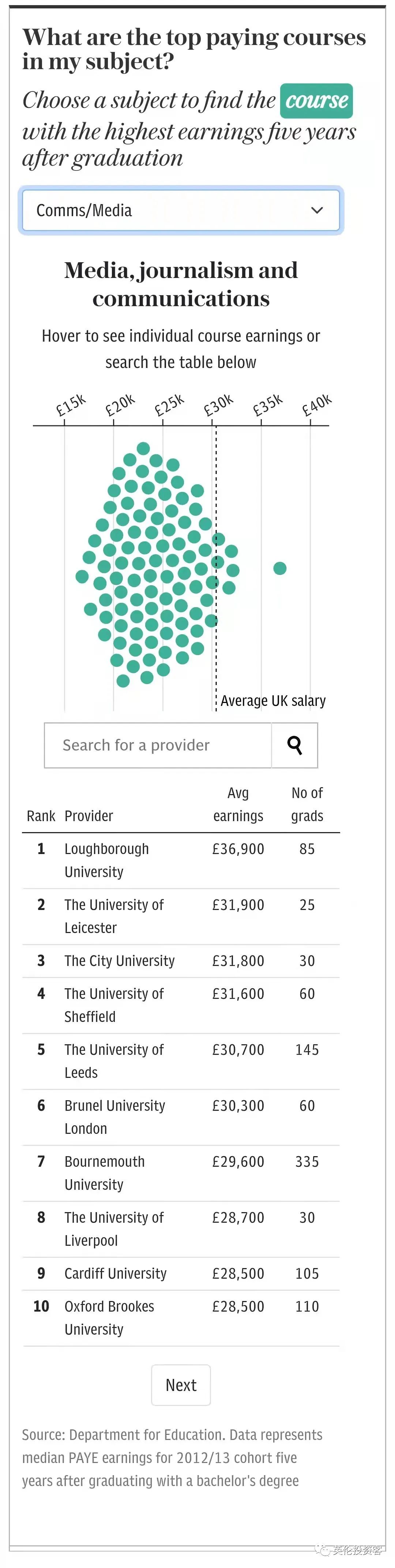This screenshot has height=1568, width=395.
Task: Select The University of Sheffield row
Action: click(181, 1005)
